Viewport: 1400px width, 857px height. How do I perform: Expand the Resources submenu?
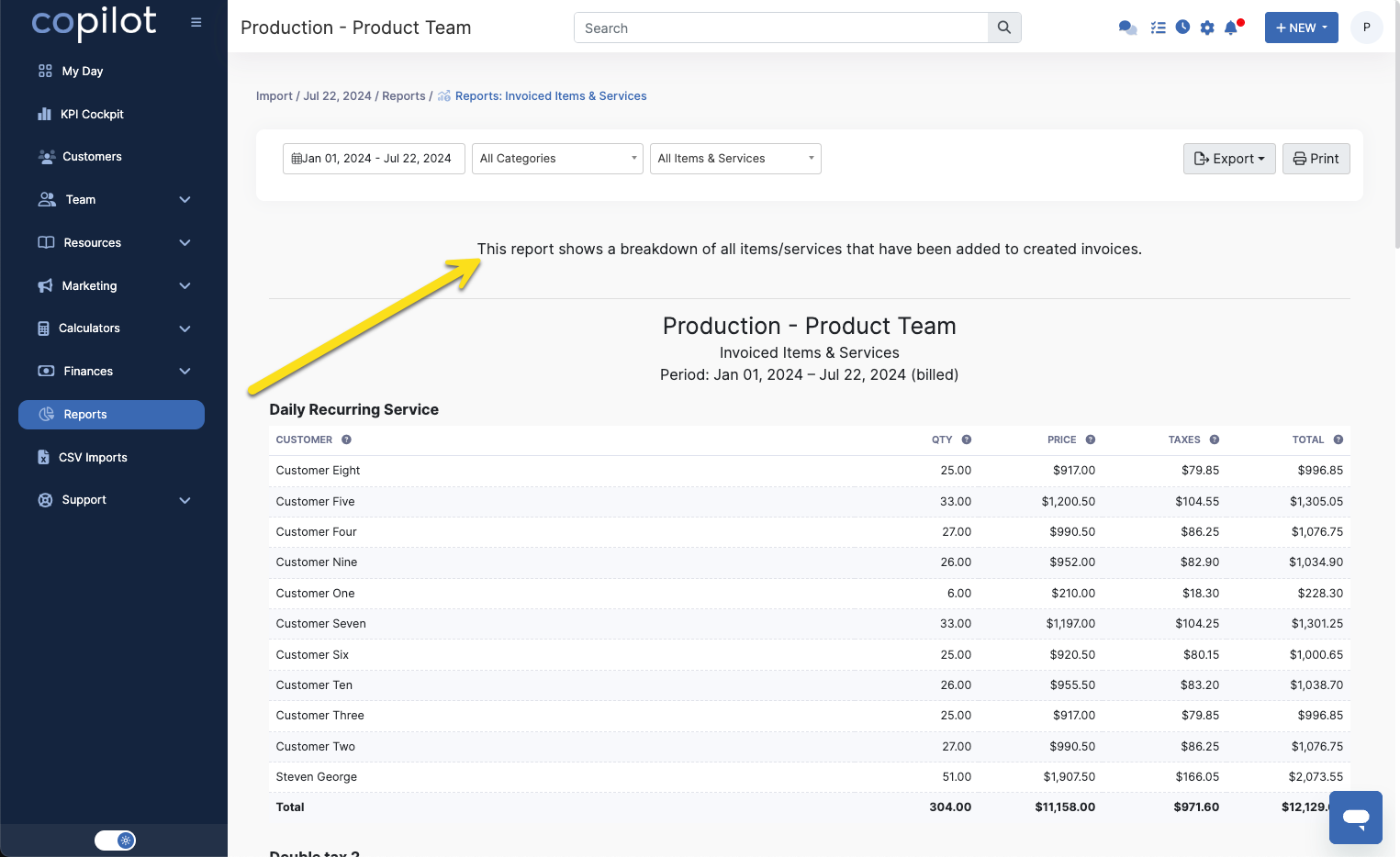[185, 243]
